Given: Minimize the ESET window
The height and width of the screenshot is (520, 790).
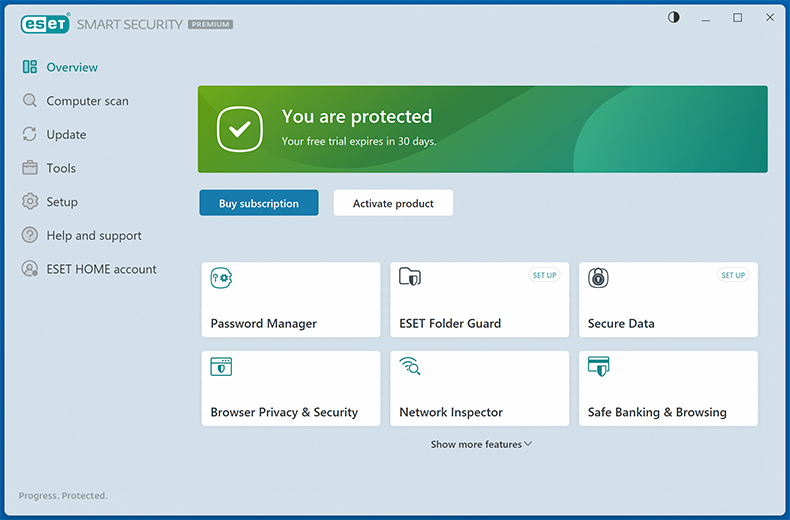Looking at the screenshot, I should point(706,19).
